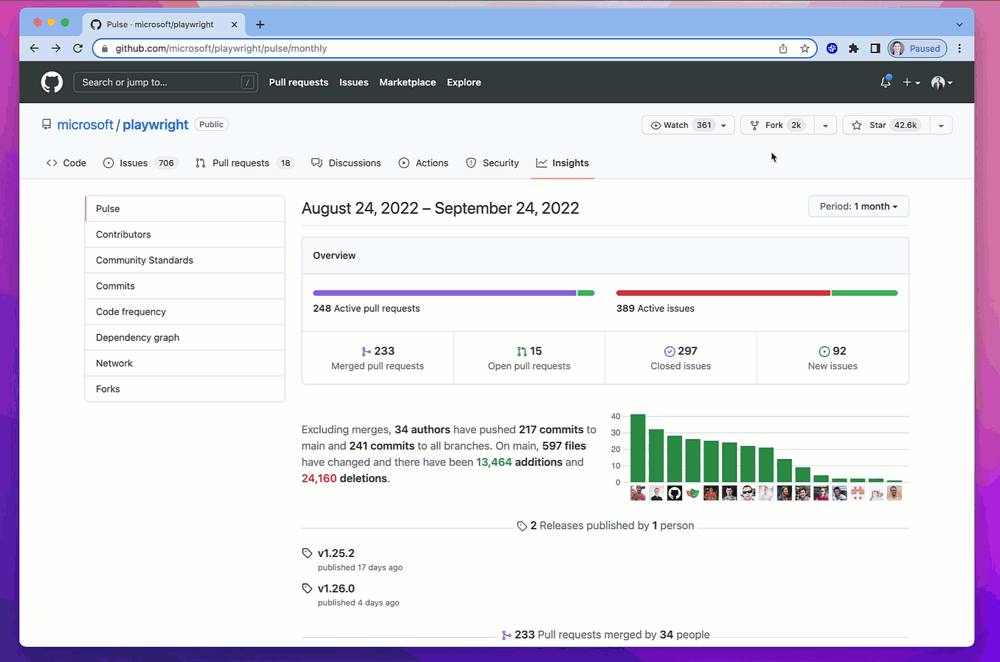Fork the repository
This screenshot has height=662, width=1000.
coord(777,125)
